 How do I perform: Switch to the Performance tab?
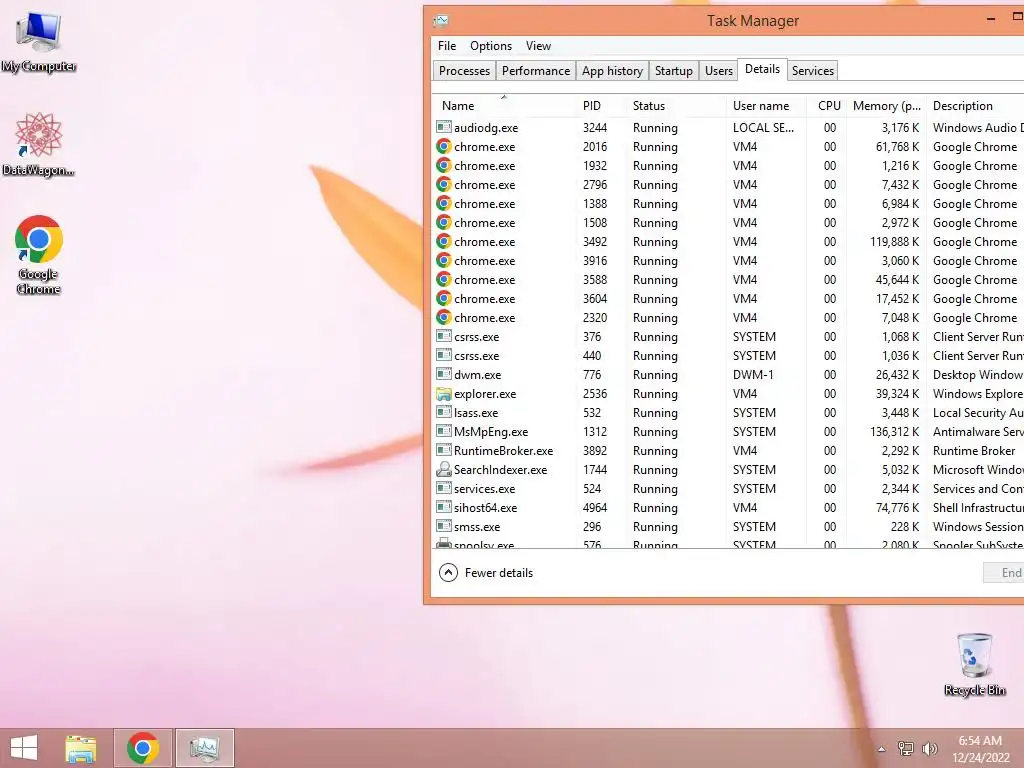click(x=536, y=71)
